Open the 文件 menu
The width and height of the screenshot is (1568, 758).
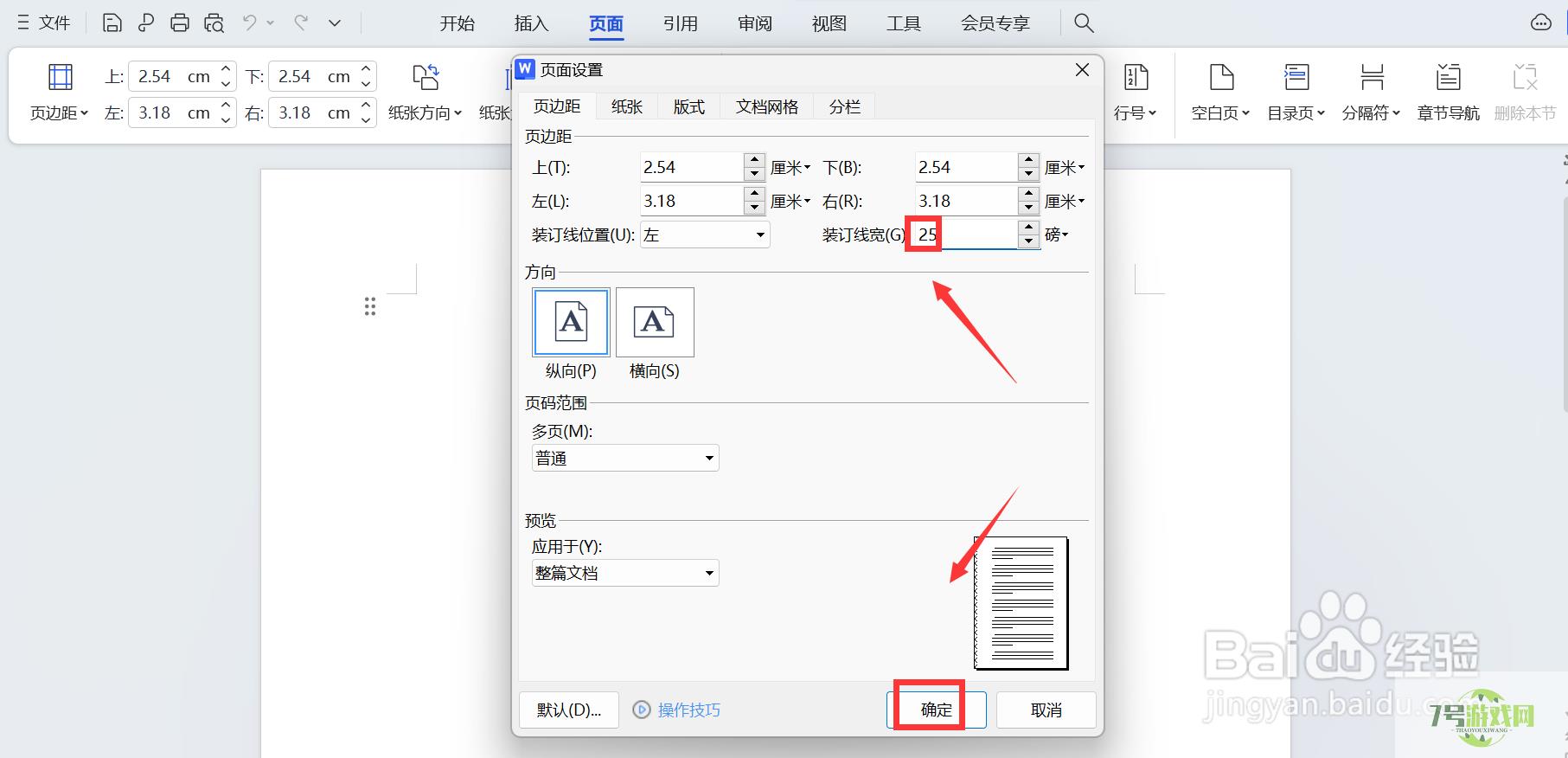click(x=44, y=23)
